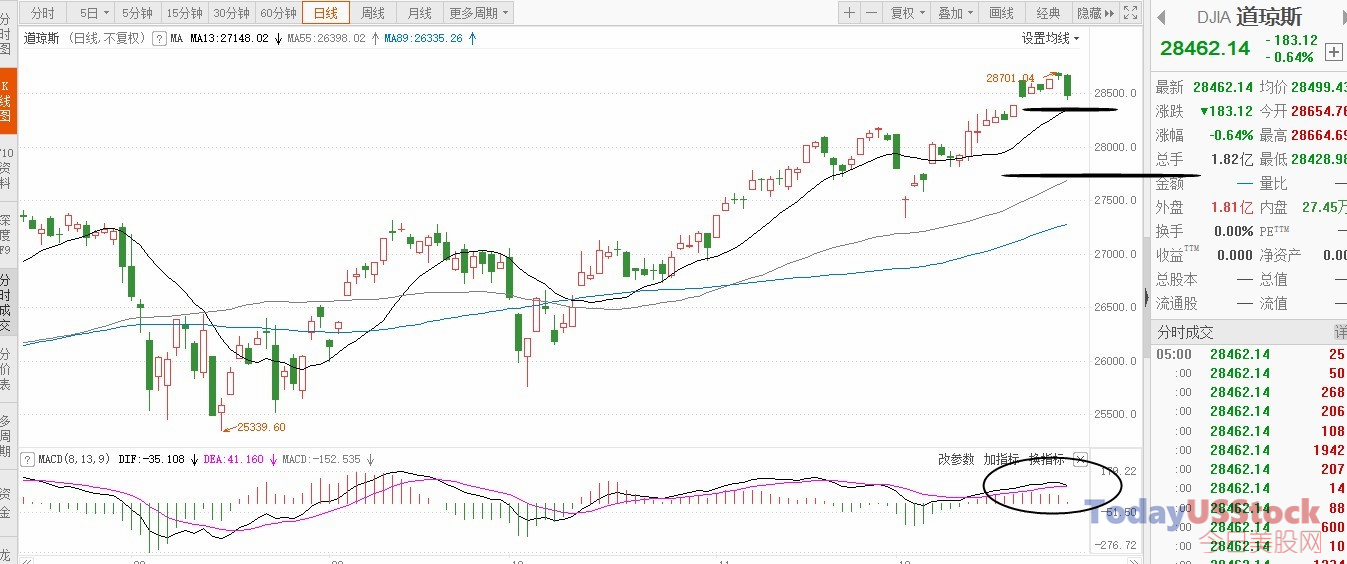Click 外盘 1.81亿 row
This screenshot has height=564, width=1347.
[x=1204, y=207]
